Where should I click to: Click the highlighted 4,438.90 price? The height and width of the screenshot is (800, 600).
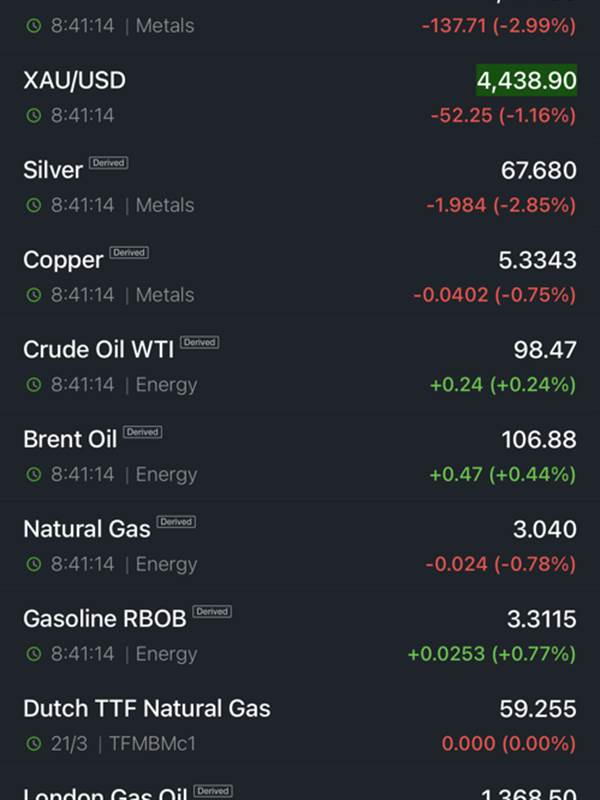pyautogui.click(x=526, y=81)
